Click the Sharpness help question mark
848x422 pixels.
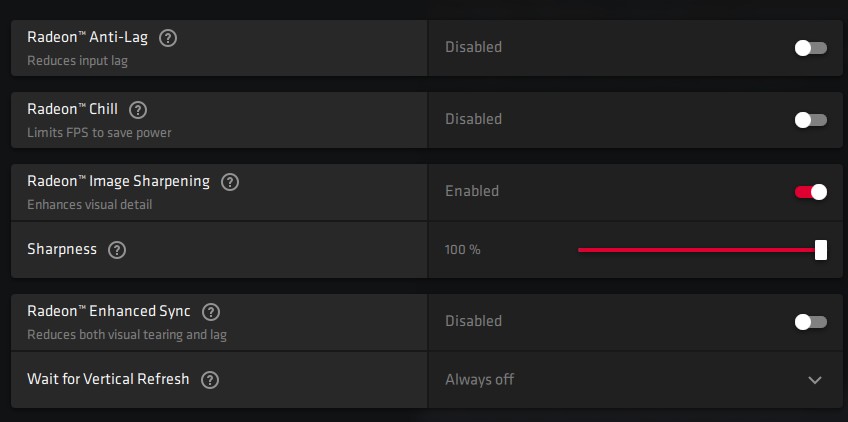117,250
